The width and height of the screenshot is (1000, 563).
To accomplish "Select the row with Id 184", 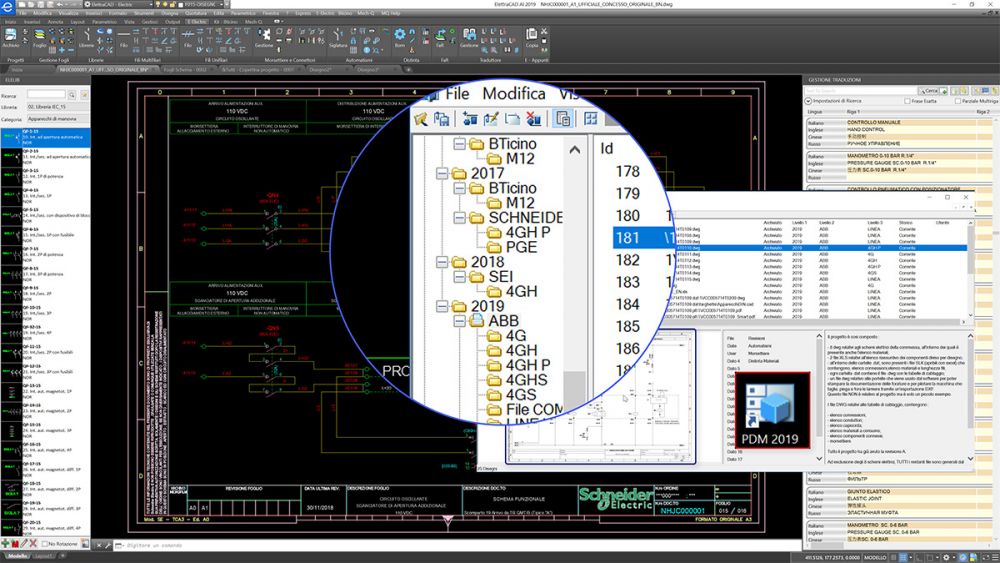I will point(628,305).
